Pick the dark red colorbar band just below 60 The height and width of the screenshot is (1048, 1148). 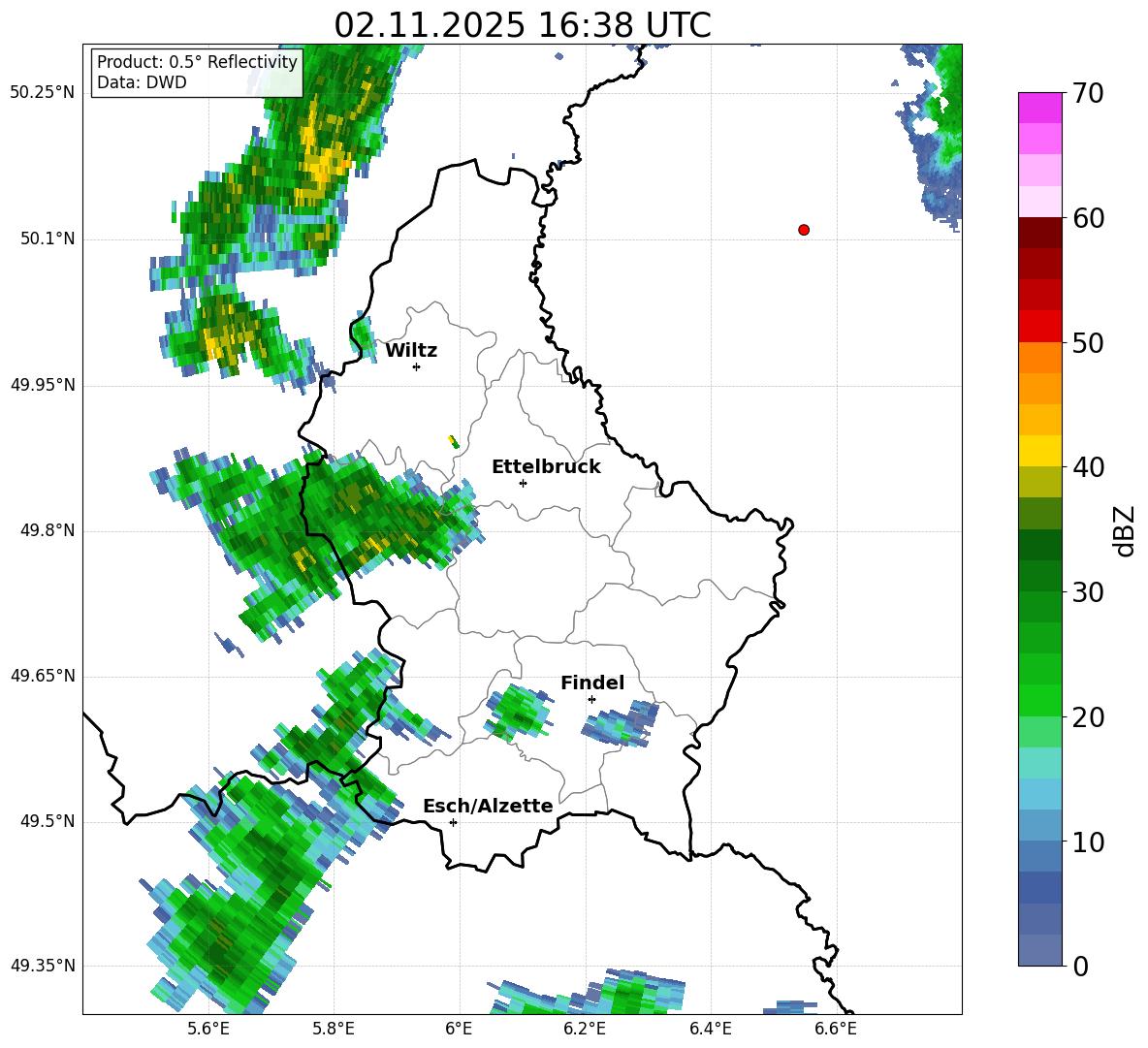[1039, 233]
